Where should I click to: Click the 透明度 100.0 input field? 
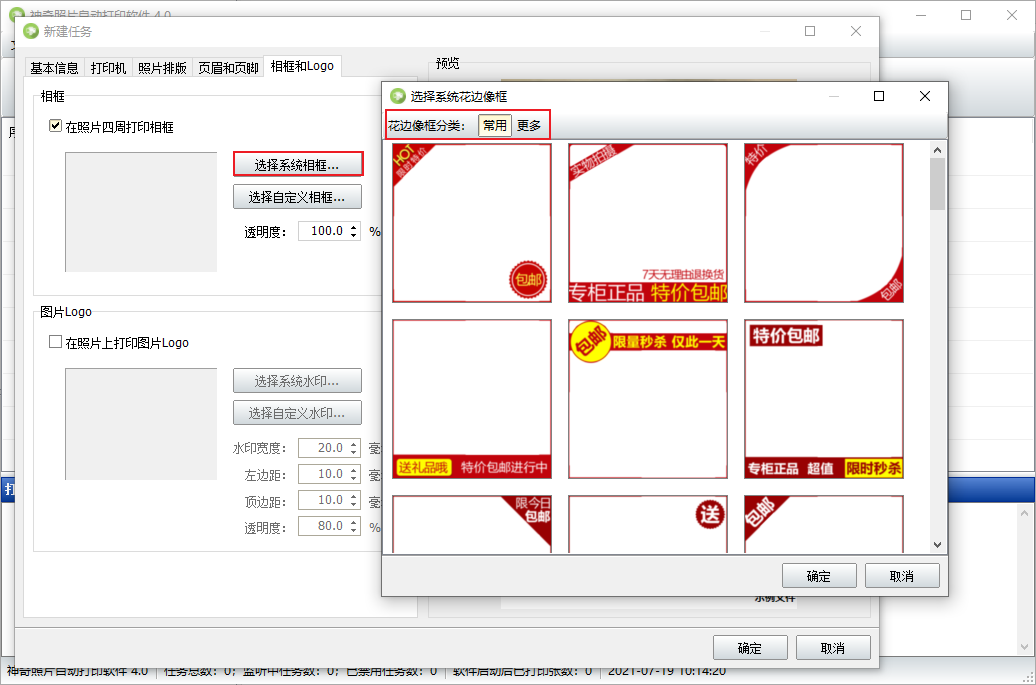(321, 231)
